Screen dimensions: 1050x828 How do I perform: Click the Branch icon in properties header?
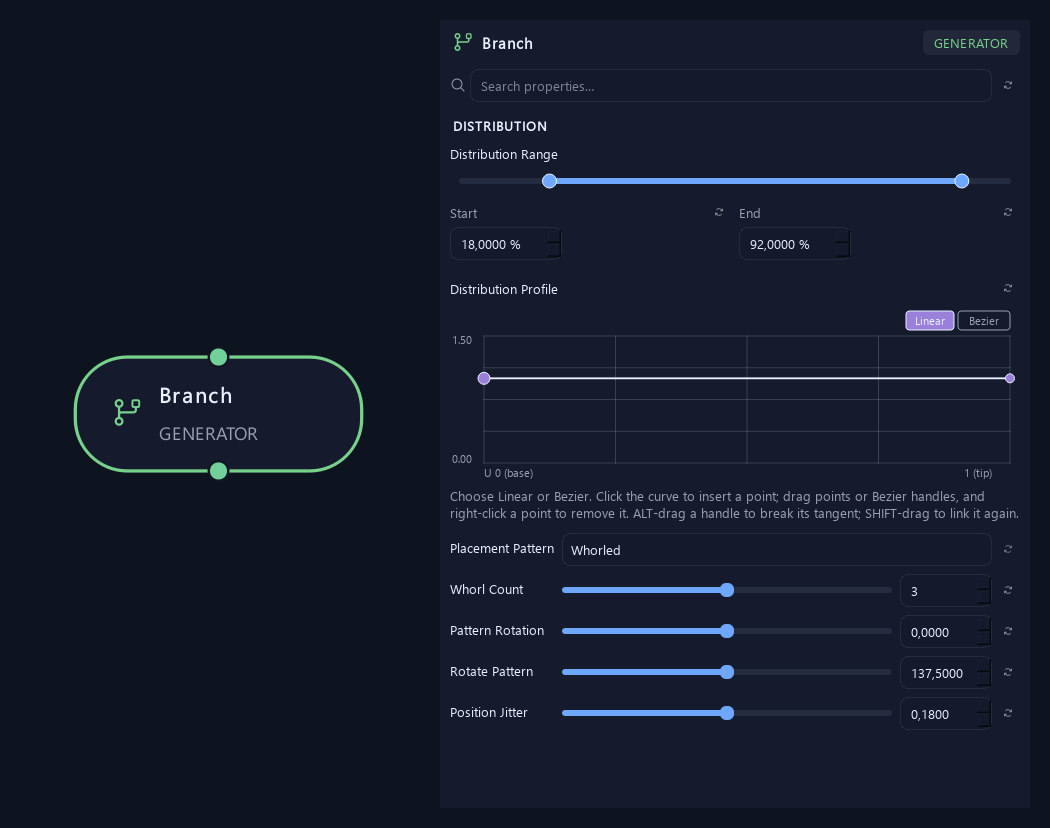click(463, 42)
